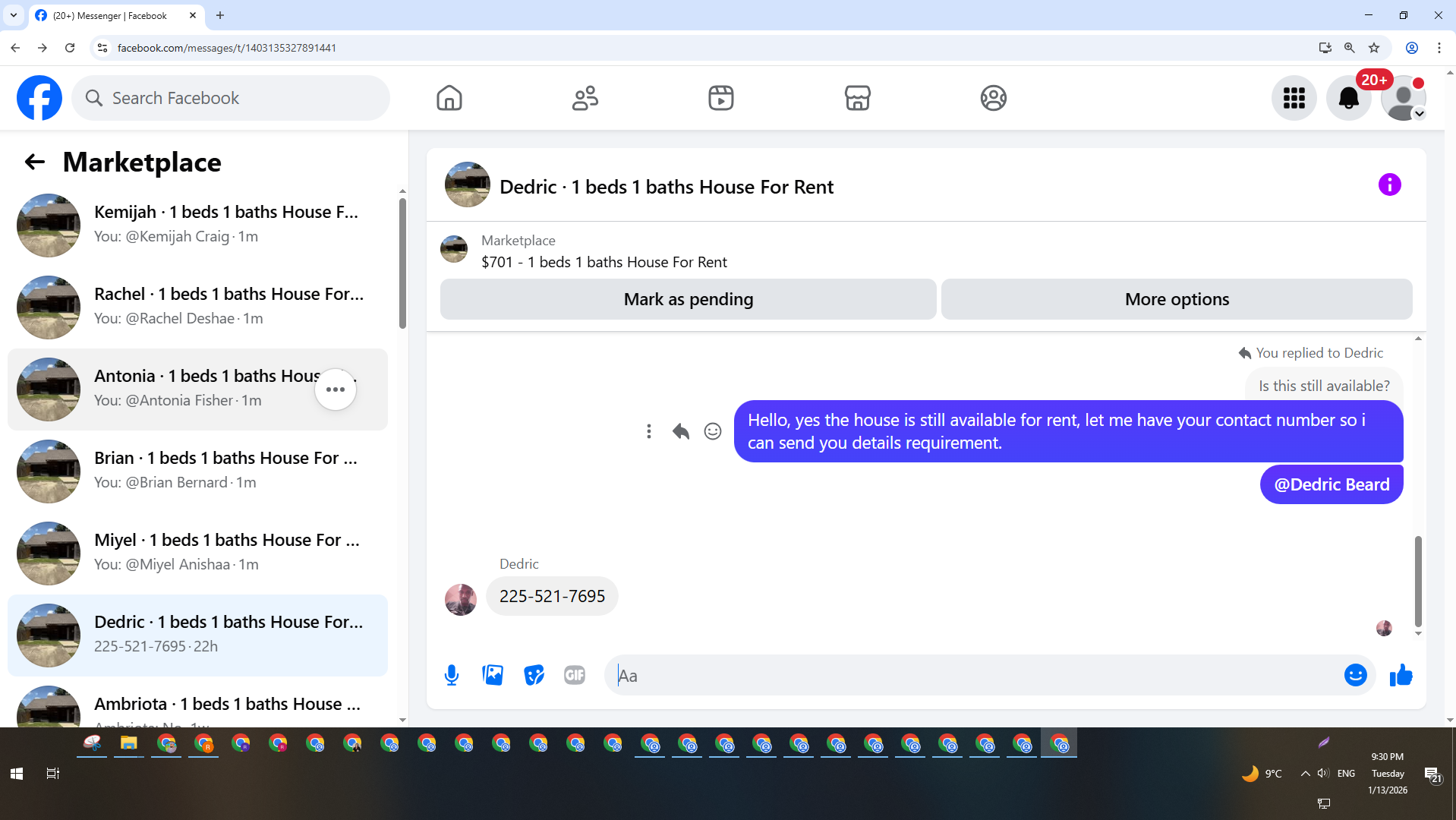
Task: Click the Aa message input field
Action: pos(975,675)
